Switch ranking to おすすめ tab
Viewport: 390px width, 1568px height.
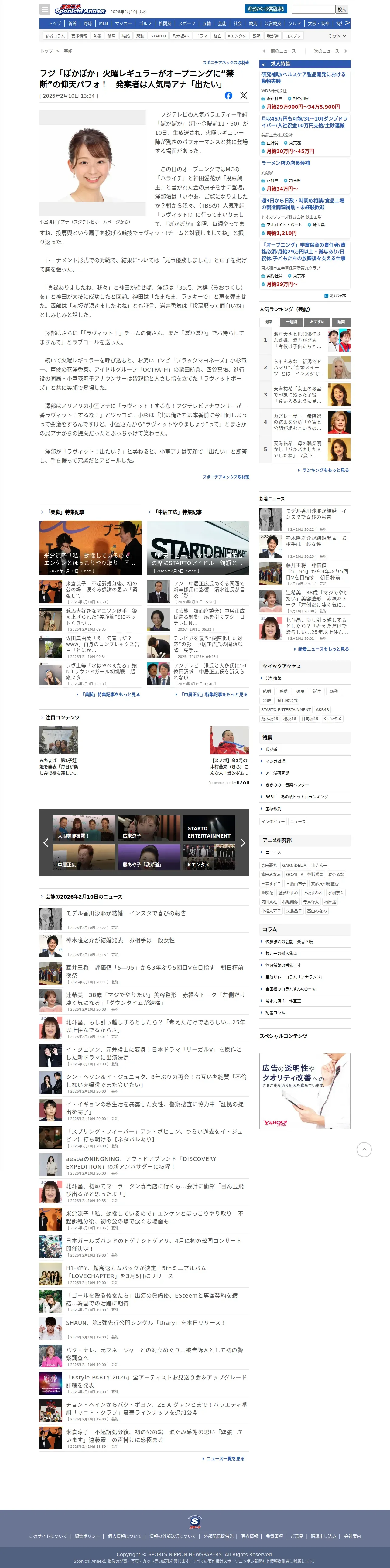317,322
